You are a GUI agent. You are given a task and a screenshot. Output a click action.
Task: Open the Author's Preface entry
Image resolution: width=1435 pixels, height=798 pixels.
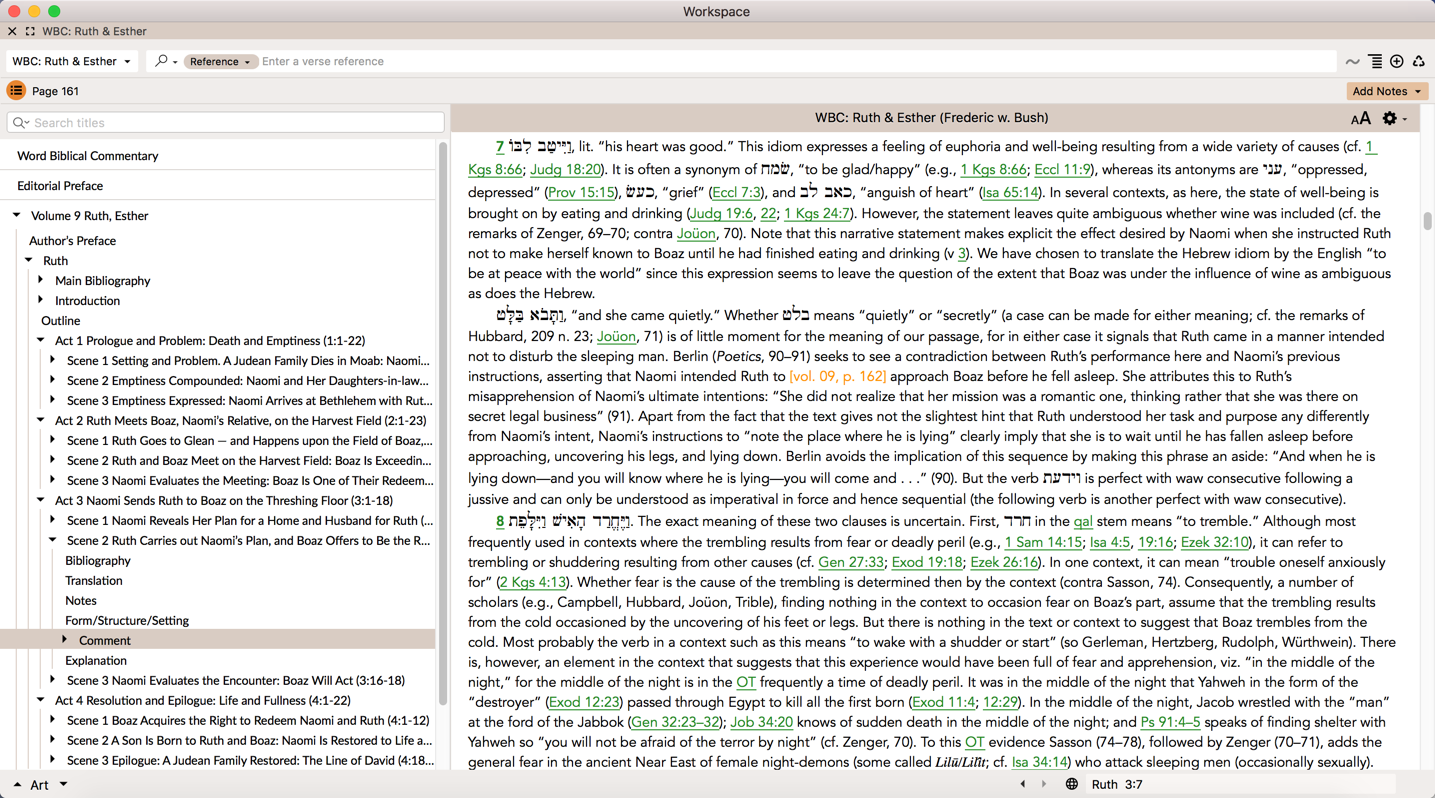72,241
